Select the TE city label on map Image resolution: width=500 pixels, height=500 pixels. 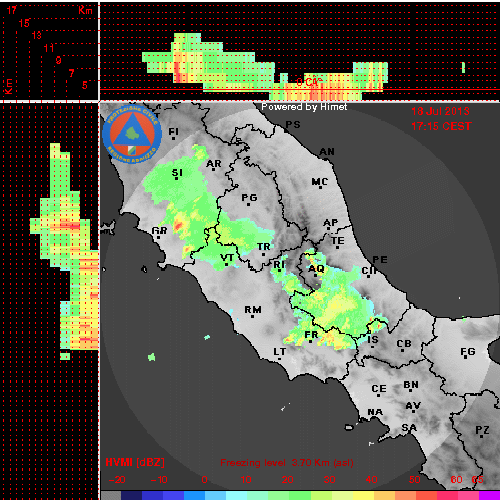coord(338,240)
